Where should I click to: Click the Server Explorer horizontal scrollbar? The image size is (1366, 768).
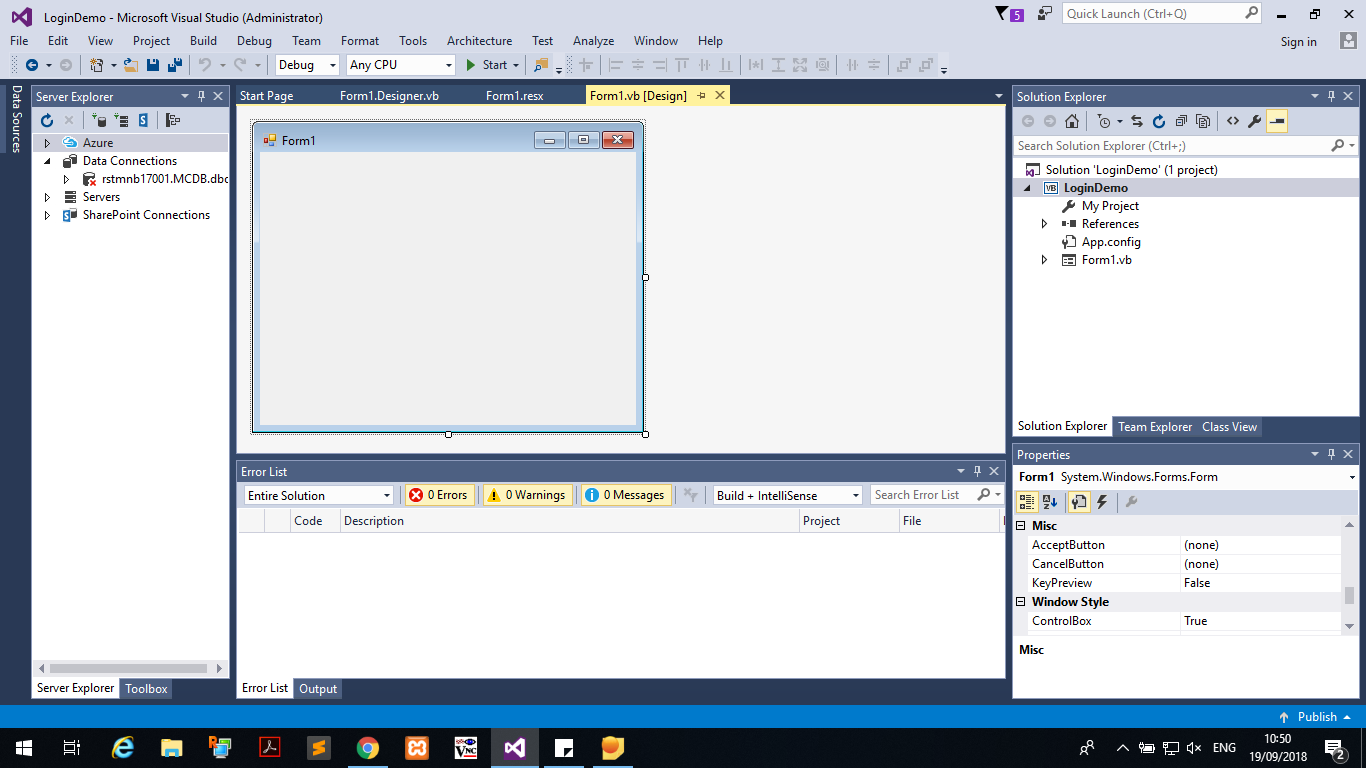(130, 668)
